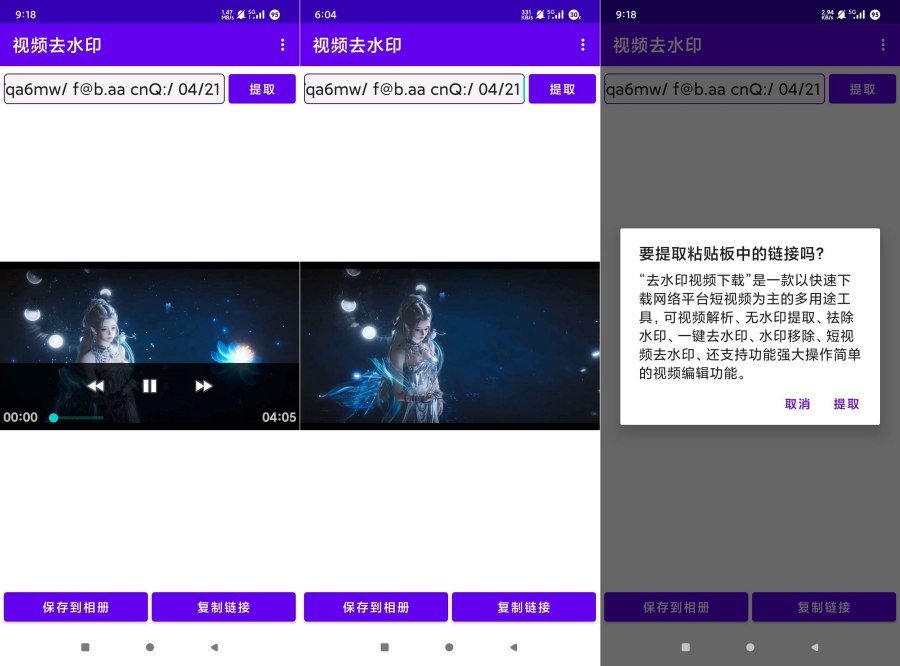This screenshot has height=666, width=900.
Task: Rewind the video using the rewind control
Action: coord(95,385)
